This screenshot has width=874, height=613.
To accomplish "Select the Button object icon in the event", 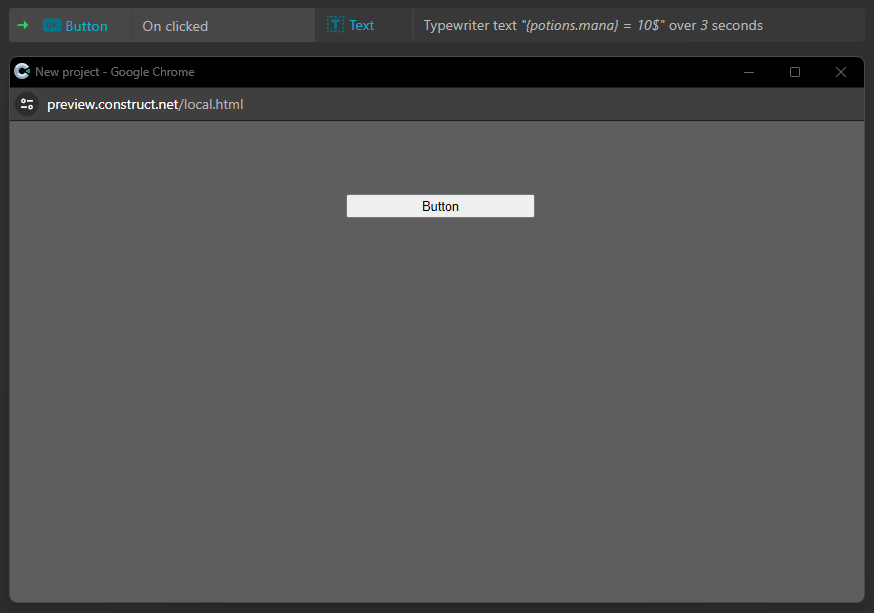I will tap(52, 25).
